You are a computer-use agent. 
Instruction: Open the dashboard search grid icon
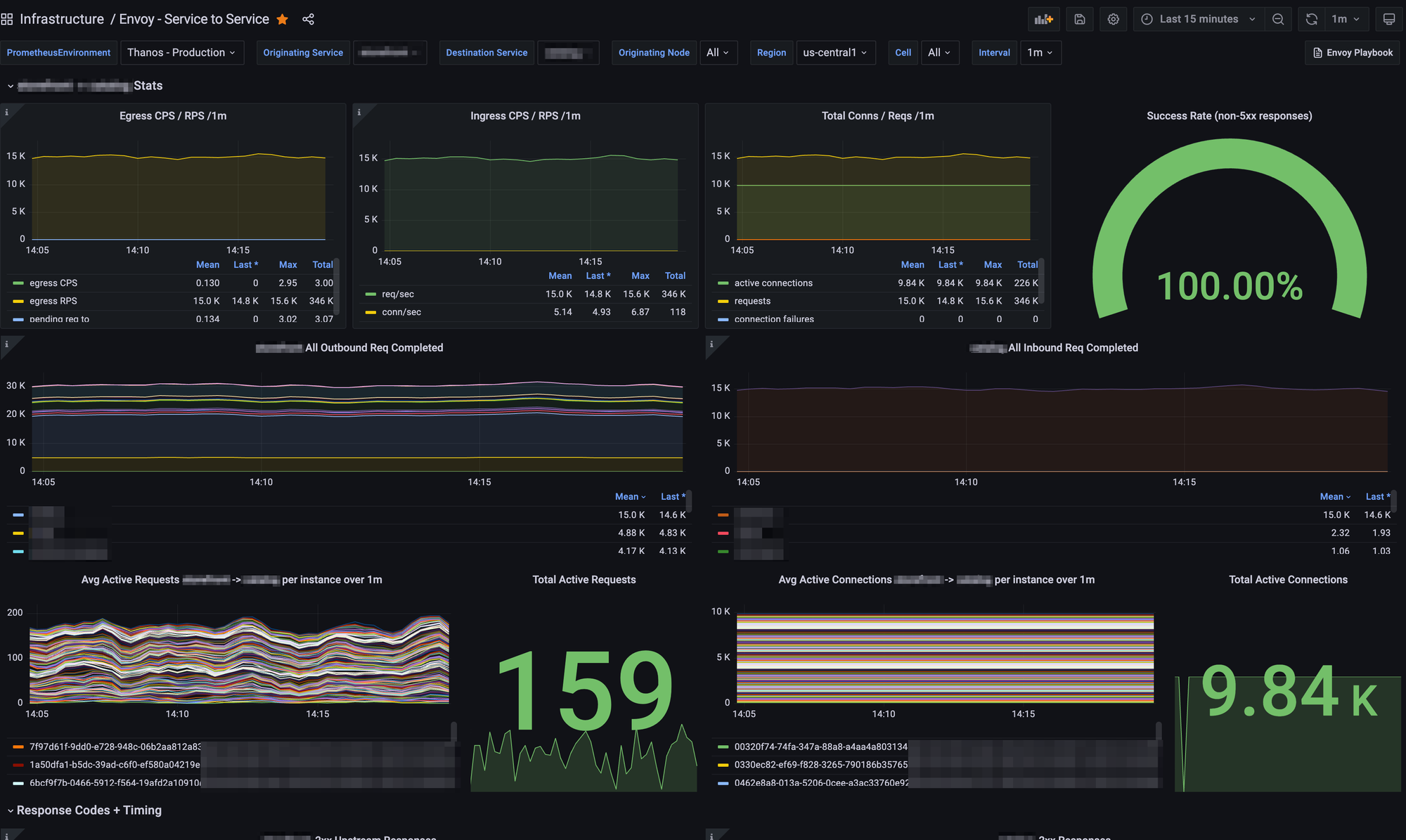tap(7, 19)
